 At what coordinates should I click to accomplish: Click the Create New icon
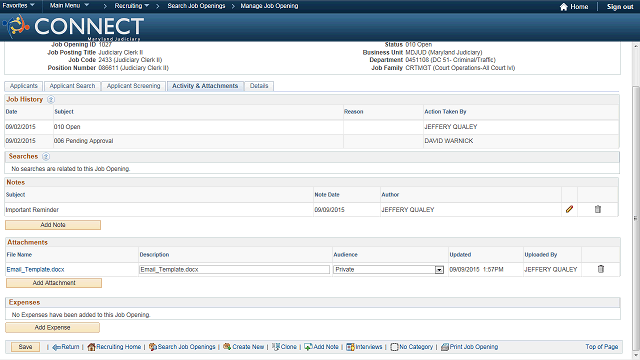point(227,347)
